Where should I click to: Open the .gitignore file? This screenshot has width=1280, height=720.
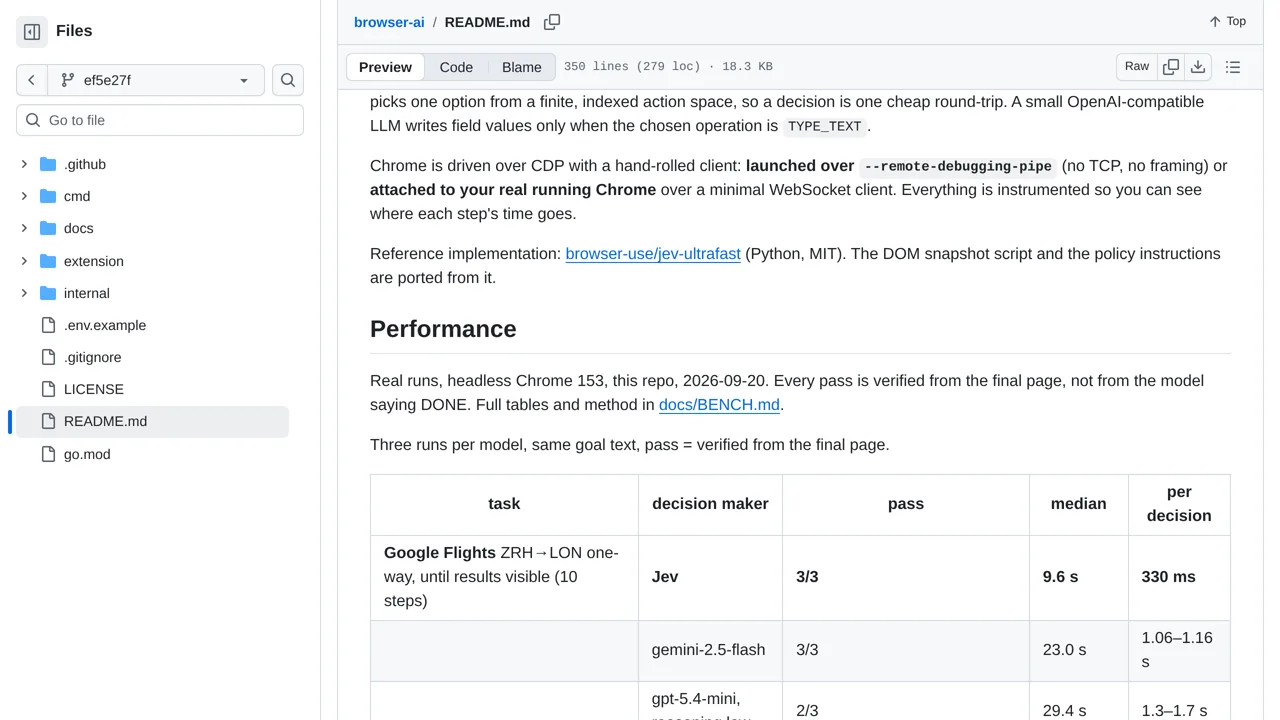coord(93,357)
